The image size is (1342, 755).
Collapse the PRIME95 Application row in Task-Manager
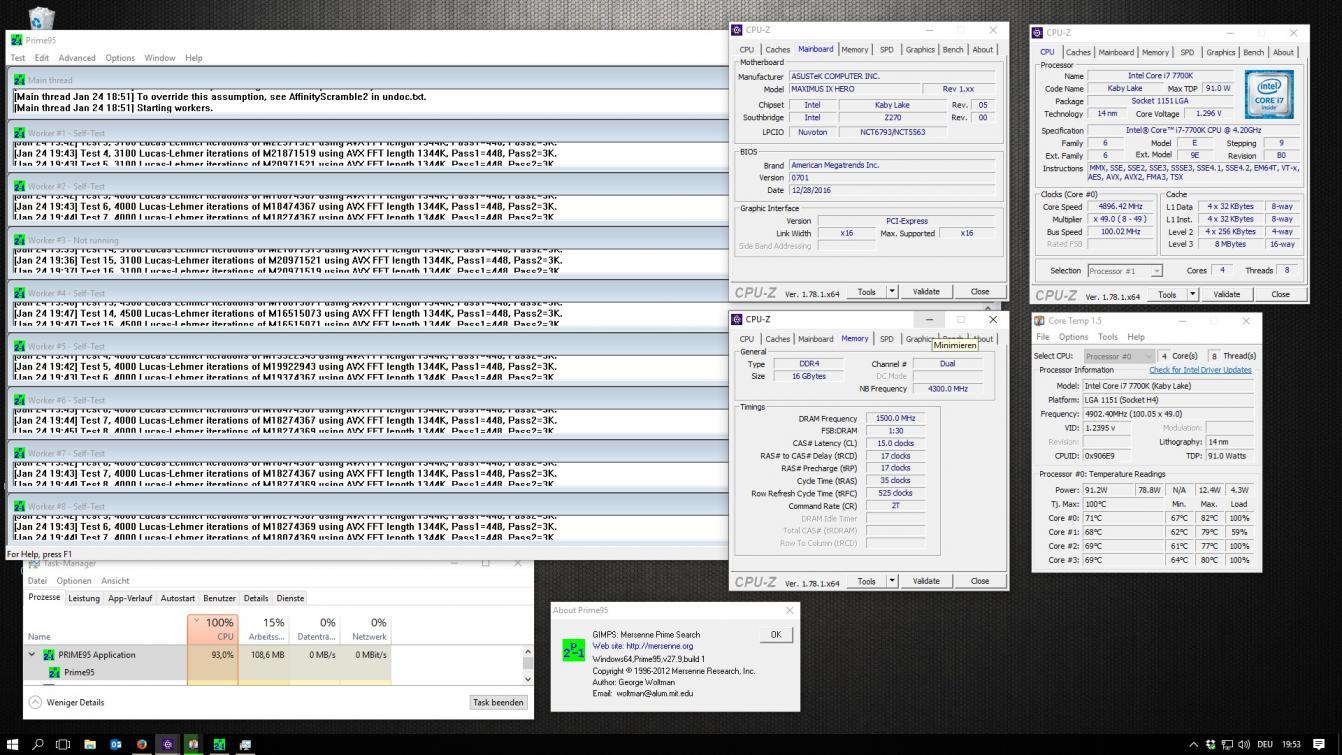32,655
